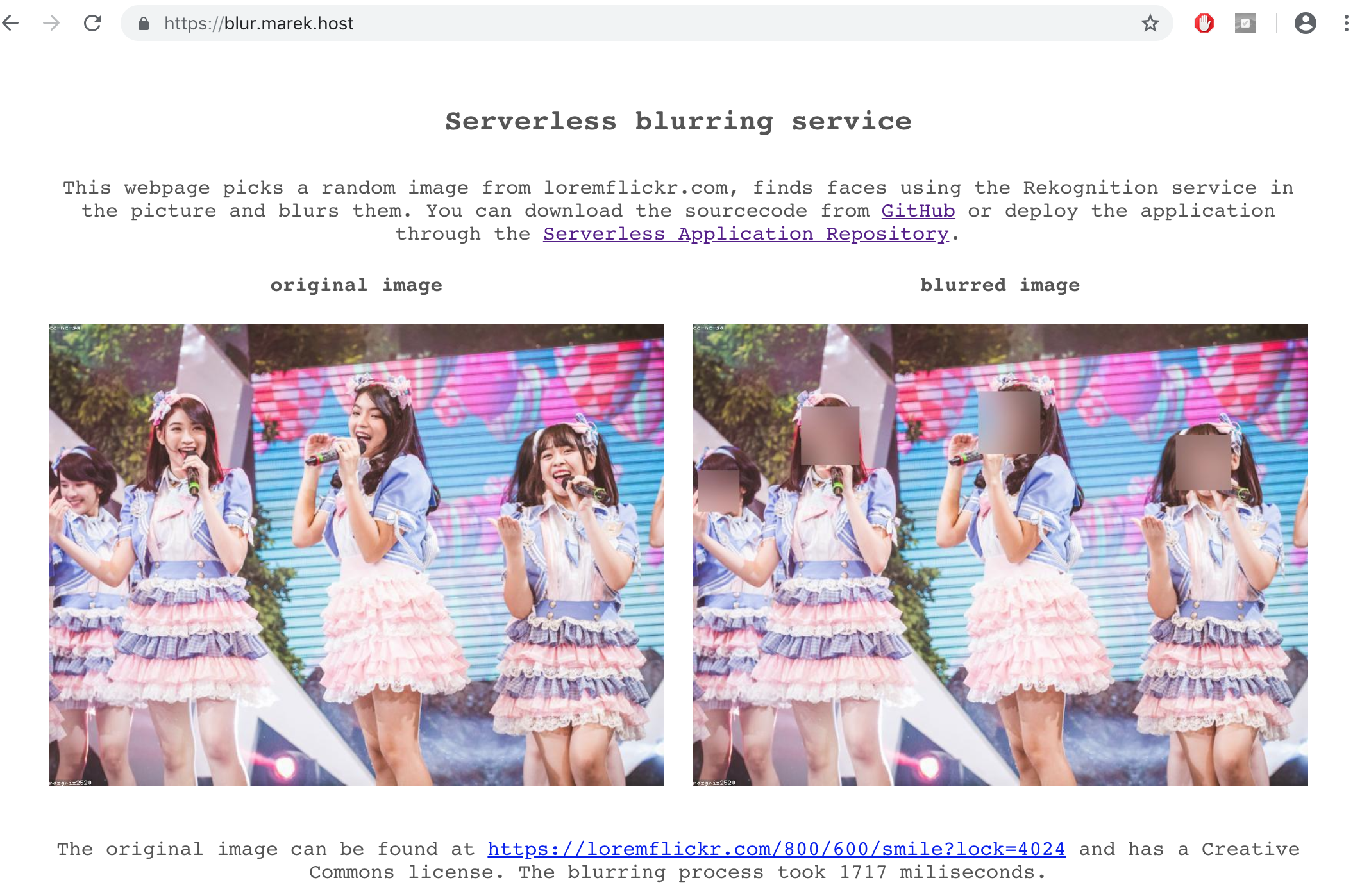Click the browser forward arrow

(x=51, y=24)
